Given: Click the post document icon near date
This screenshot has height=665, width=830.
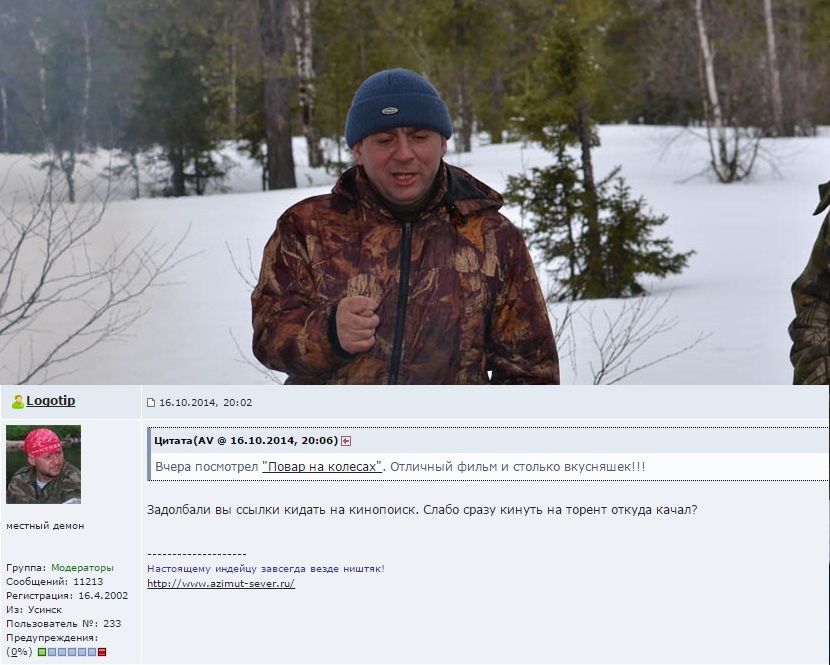Looking at the screenshot, I should pyautogui.click(x=151, y=403).
